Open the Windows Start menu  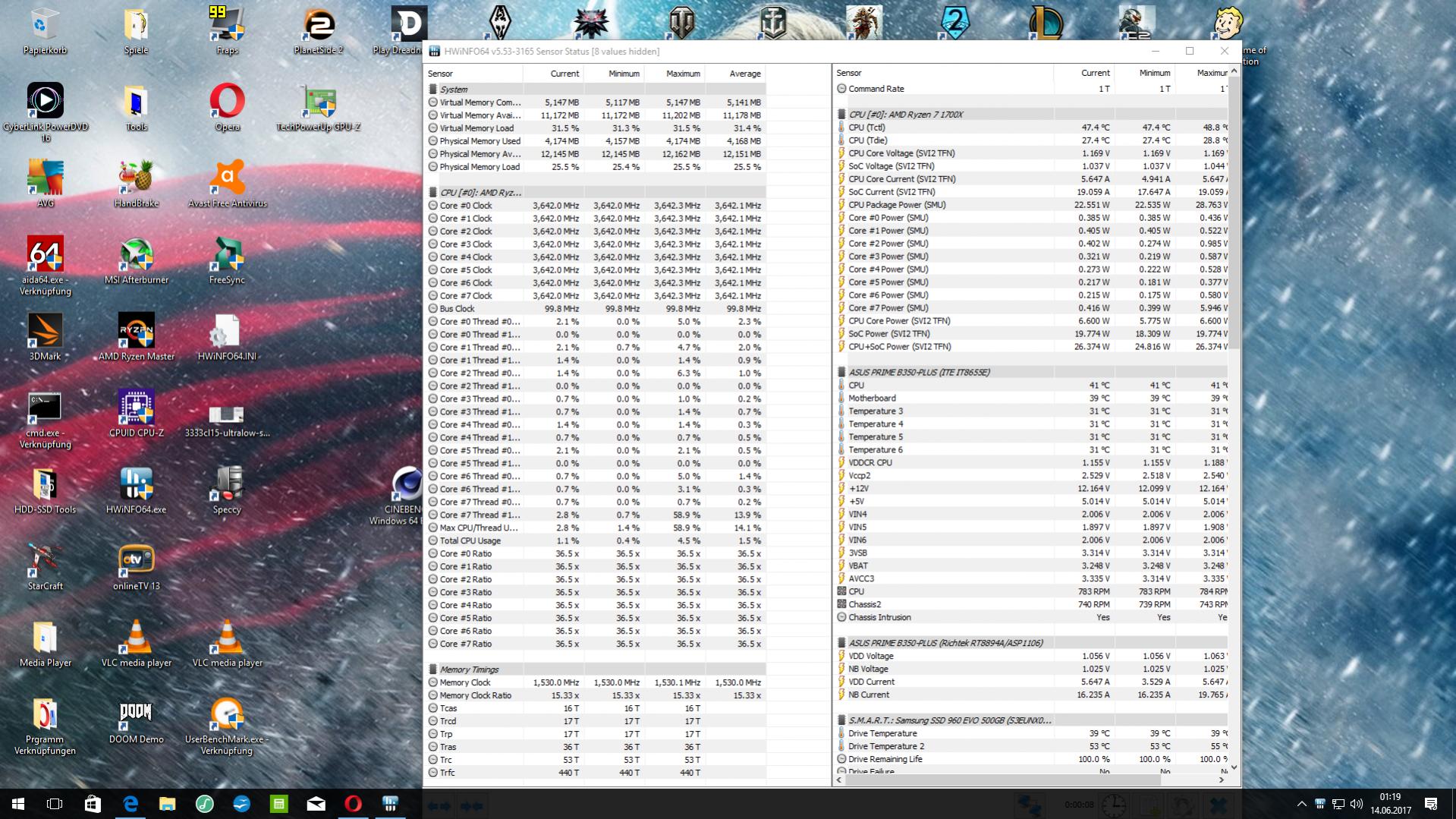click(18, 804)
